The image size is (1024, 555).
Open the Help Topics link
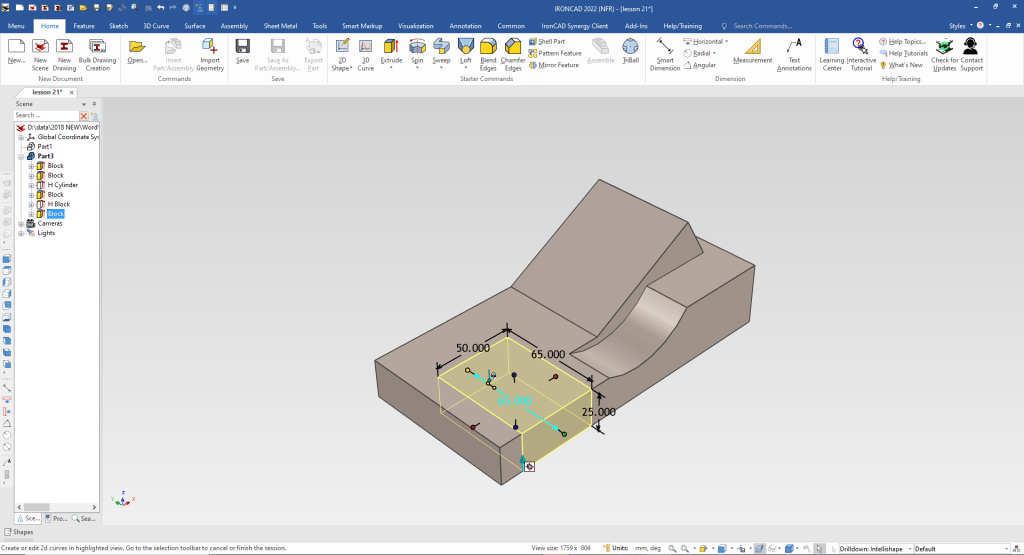pyautogui.click(x=904, y=41)
